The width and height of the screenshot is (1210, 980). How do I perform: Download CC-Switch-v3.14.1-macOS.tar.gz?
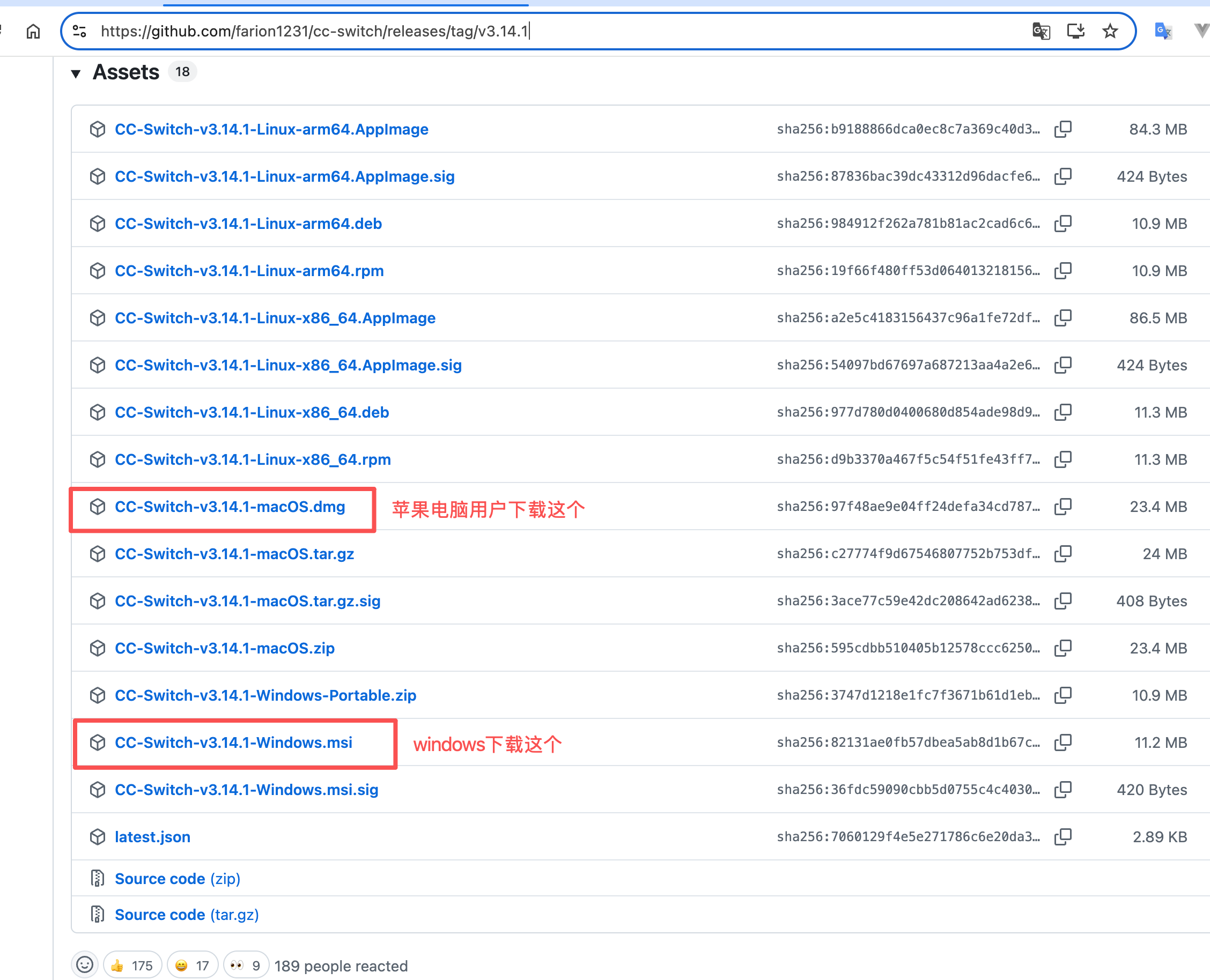234,554
